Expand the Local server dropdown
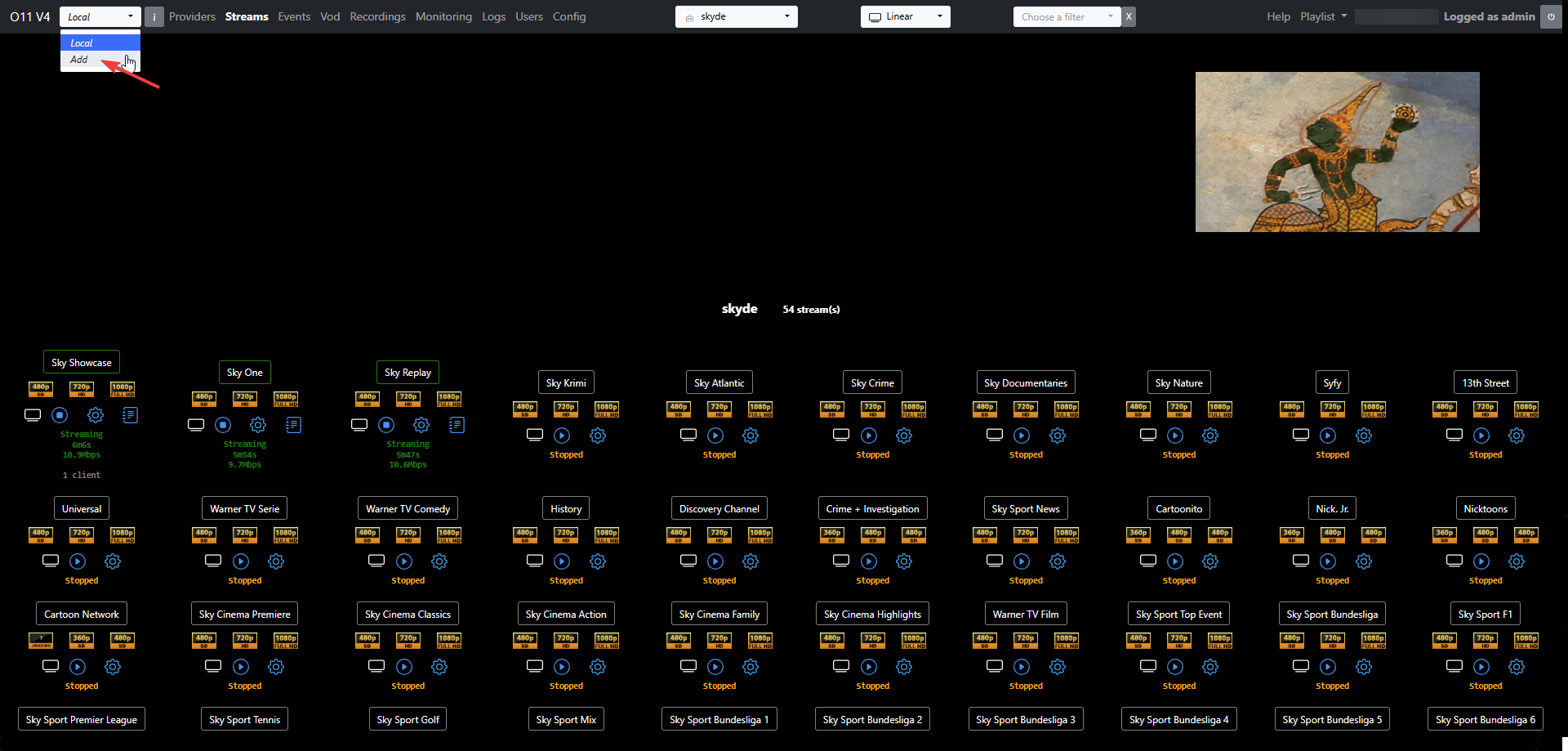This screenshot has width=1568, height=751. (100, 17)
